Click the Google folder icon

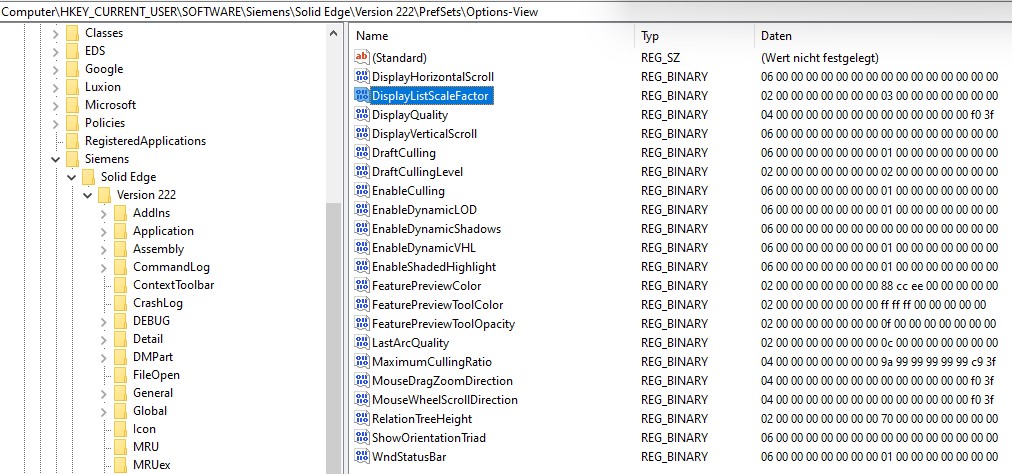click(72, 69)
